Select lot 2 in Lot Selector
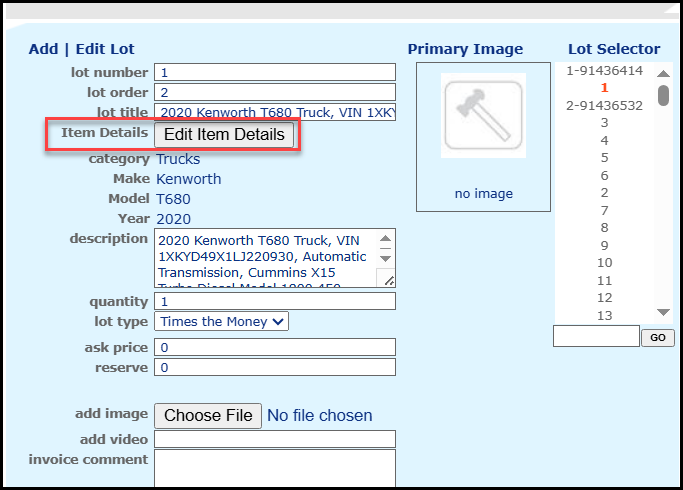Viewport: 683px width, 490px height. (605, 193)
